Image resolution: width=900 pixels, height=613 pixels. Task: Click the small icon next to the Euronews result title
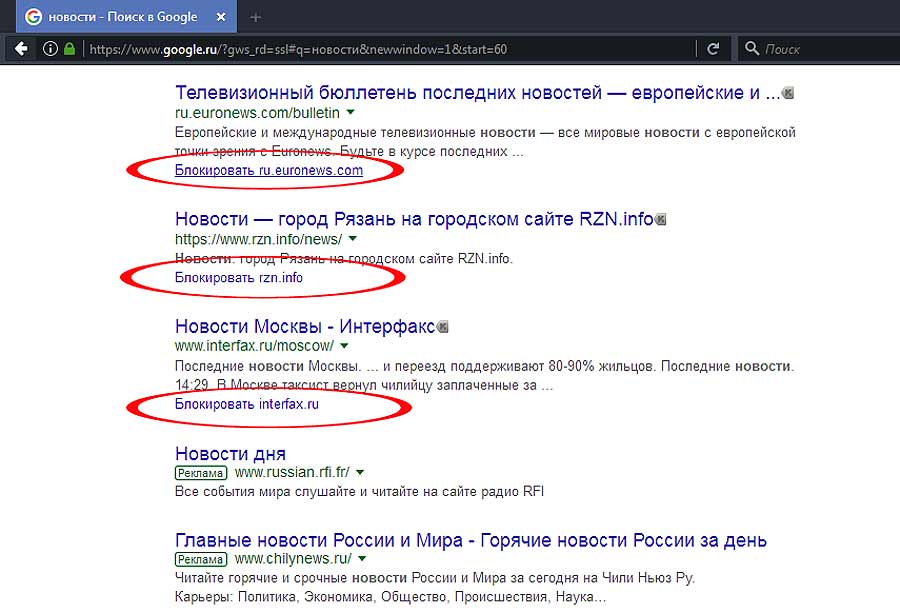[x=789, y=93]
